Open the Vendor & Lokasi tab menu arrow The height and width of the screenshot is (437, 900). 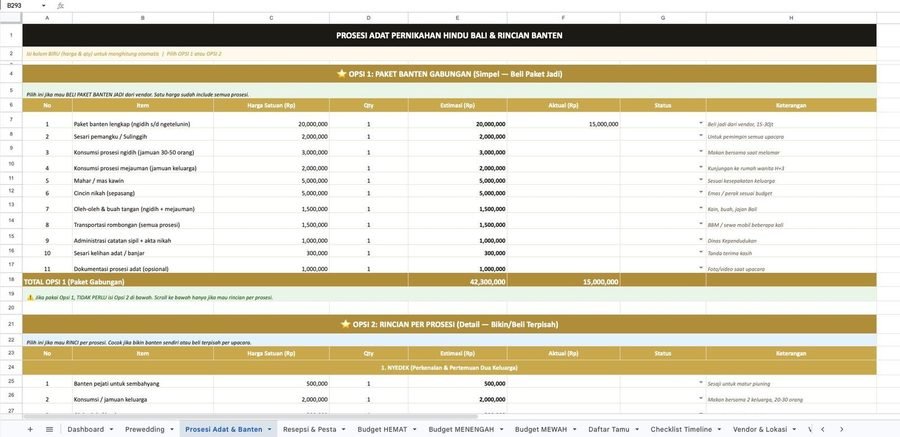coord(794,430)
